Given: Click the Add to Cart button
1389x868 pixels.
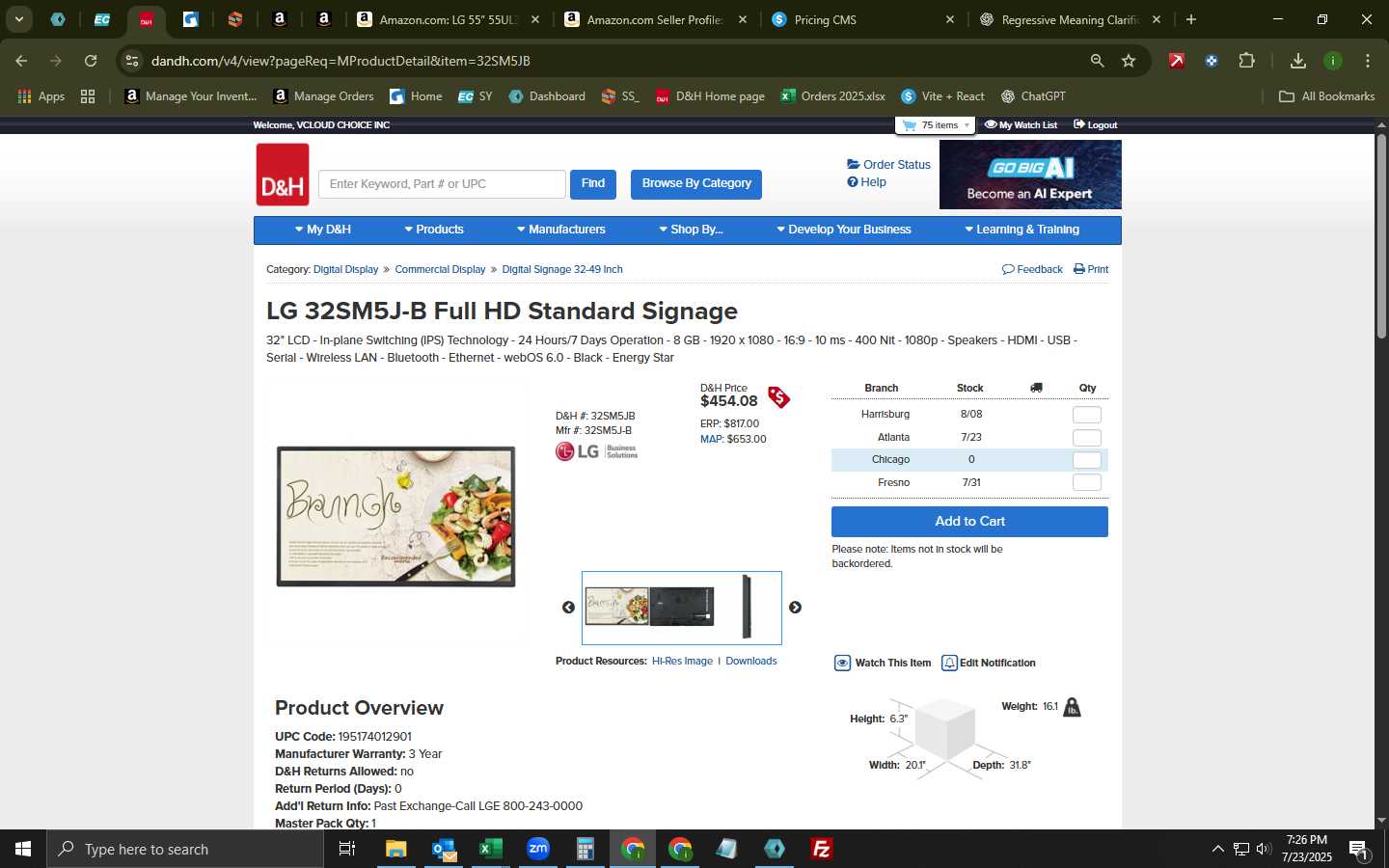Looking at the screenshot, I should (969, 522).
